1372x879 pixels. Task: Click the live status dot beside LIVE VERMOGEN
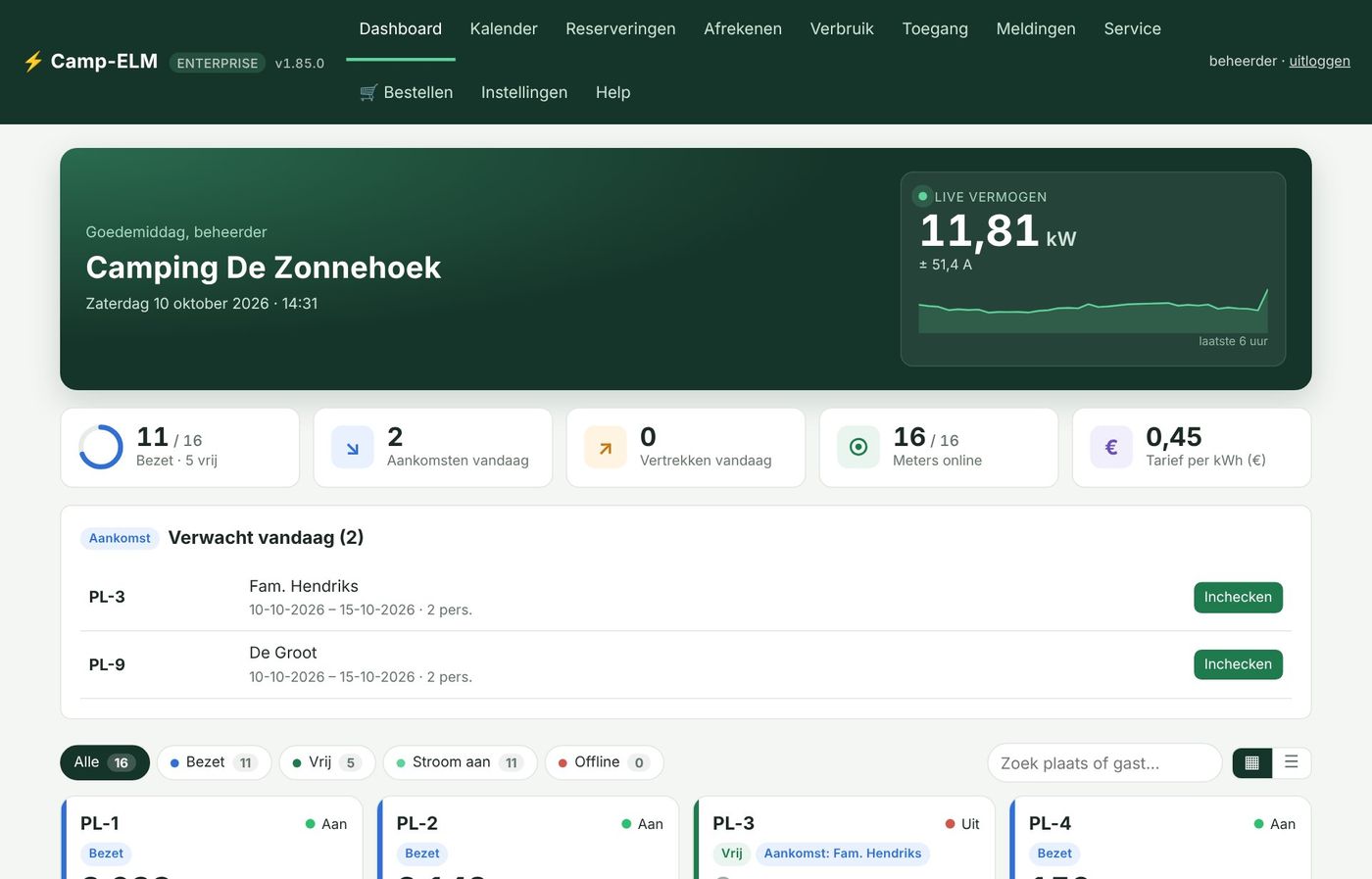[x=922, y=196]
